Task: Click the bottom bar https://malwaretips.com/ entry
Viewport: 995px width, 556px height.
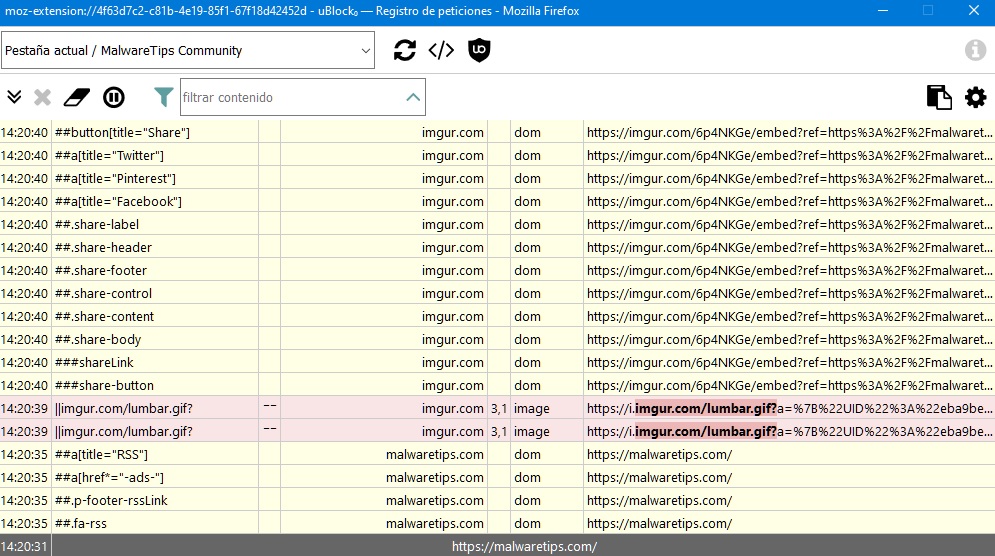Action: 524,546
